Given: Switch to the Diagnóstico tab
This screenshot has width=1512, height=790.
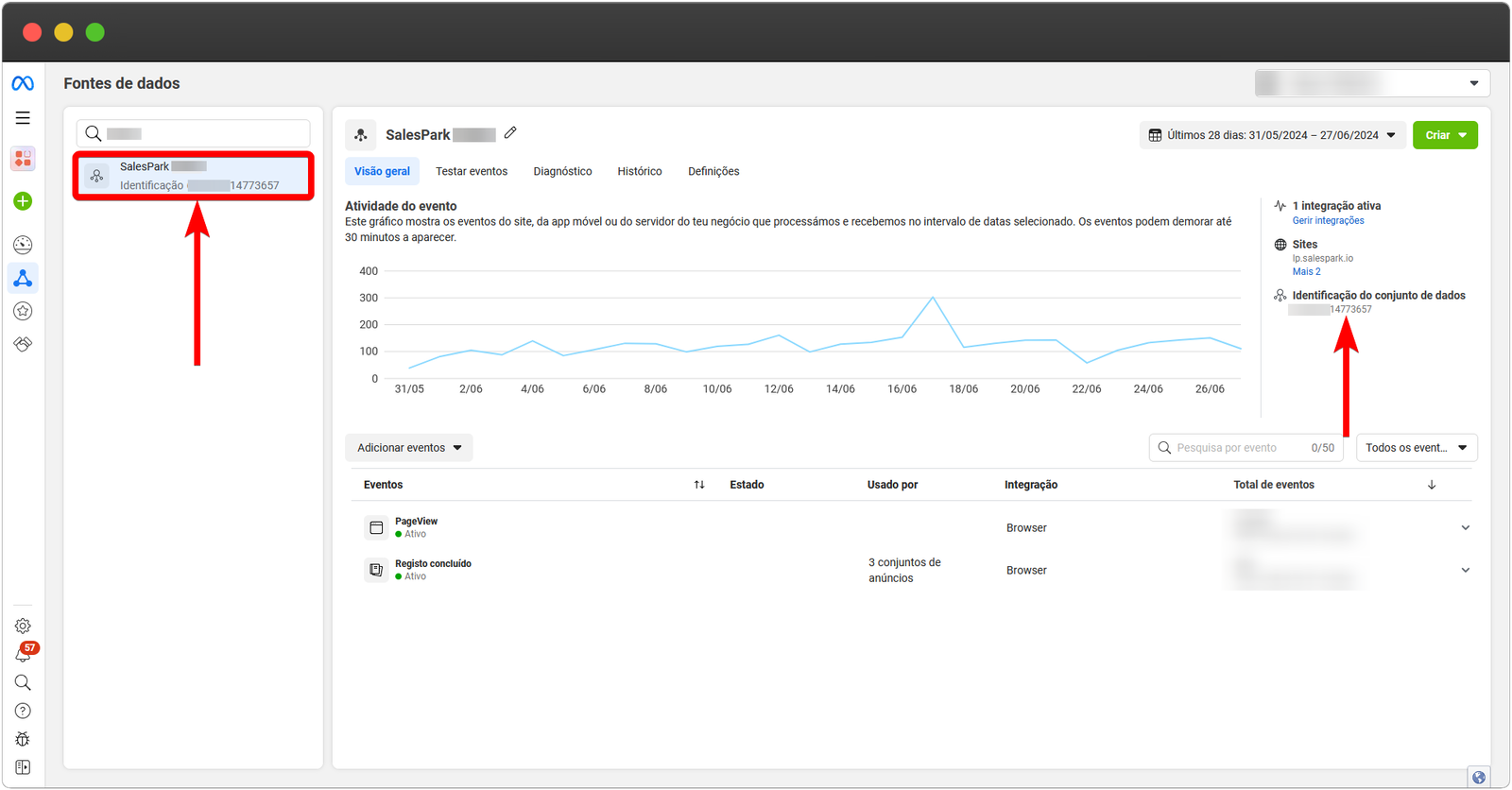Looking at the screenshot, I should pos(562,171).
